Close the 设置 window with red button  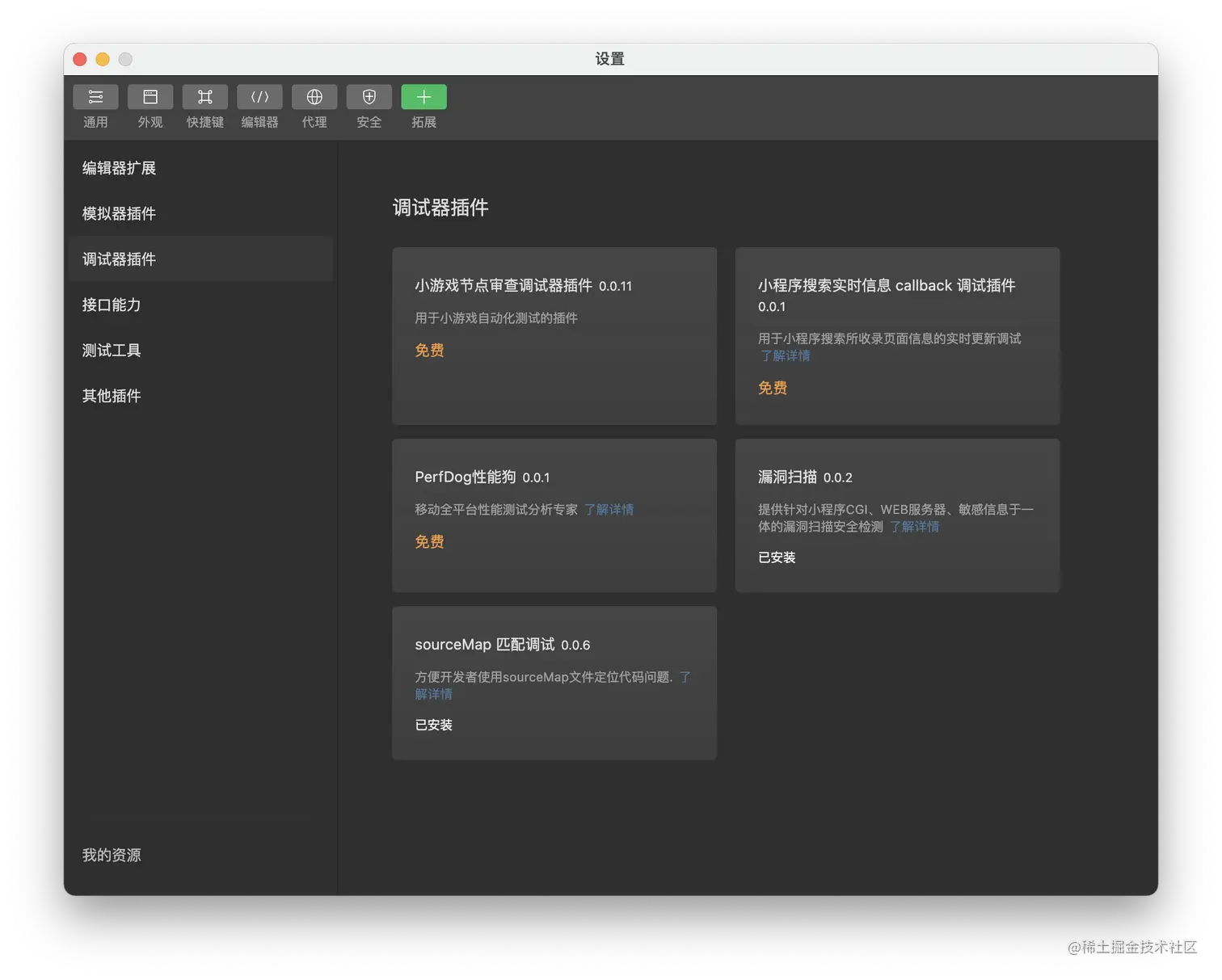point(80,59)
